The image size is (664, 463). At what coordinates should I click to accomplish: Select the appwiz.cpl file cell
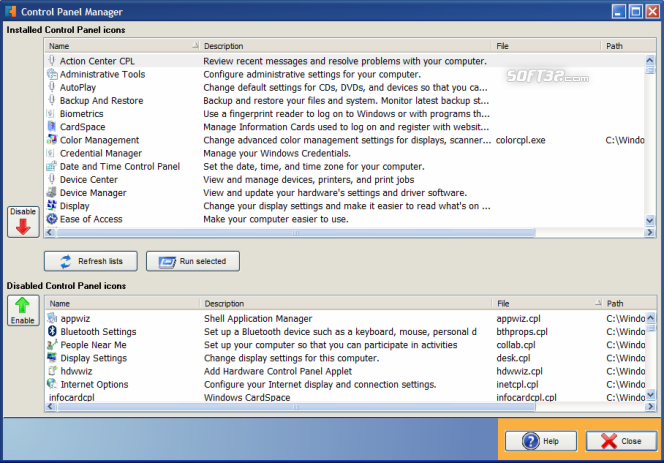(x=518, y=319)
